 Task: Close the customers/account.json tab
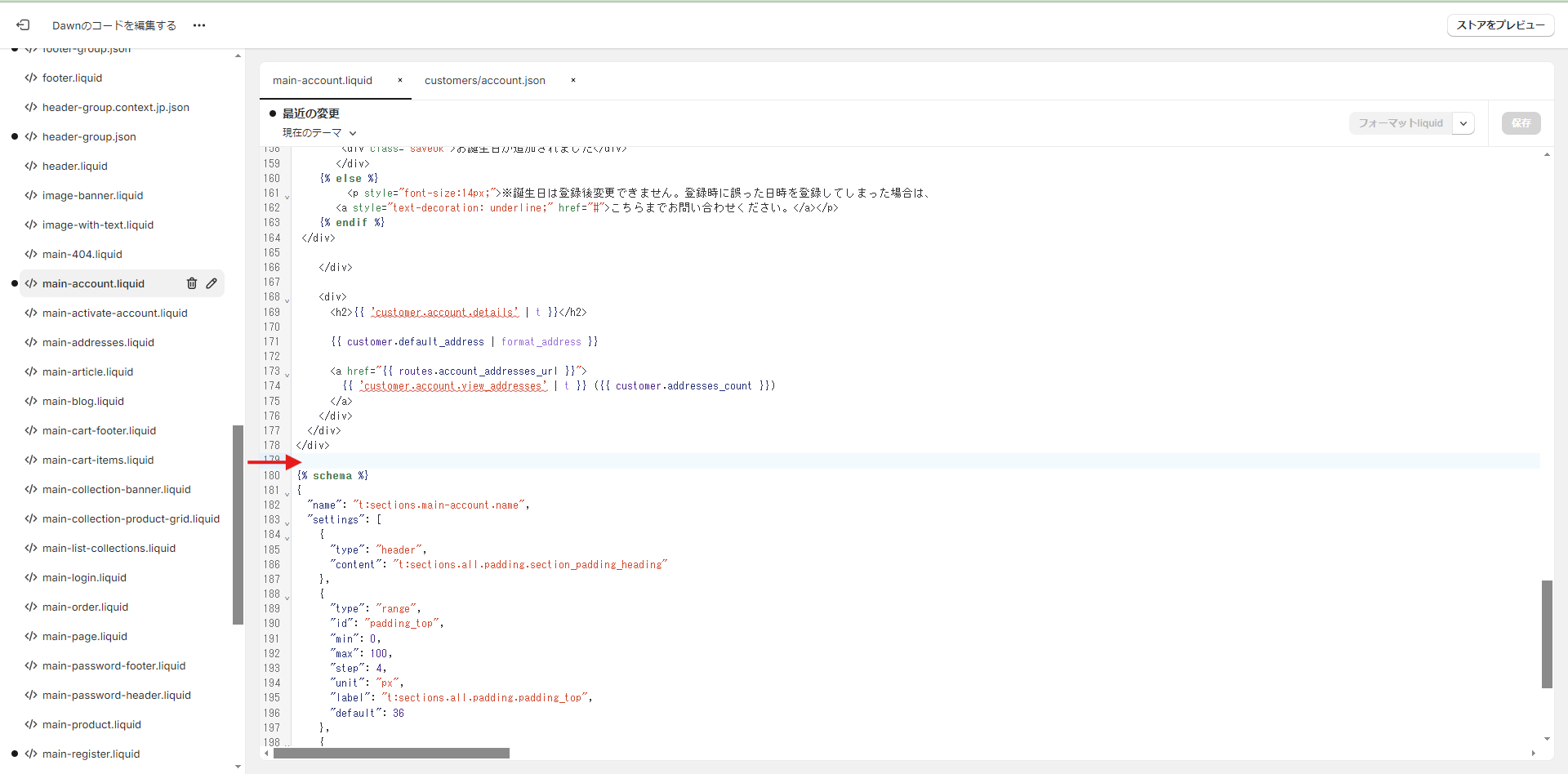[573, 80]
